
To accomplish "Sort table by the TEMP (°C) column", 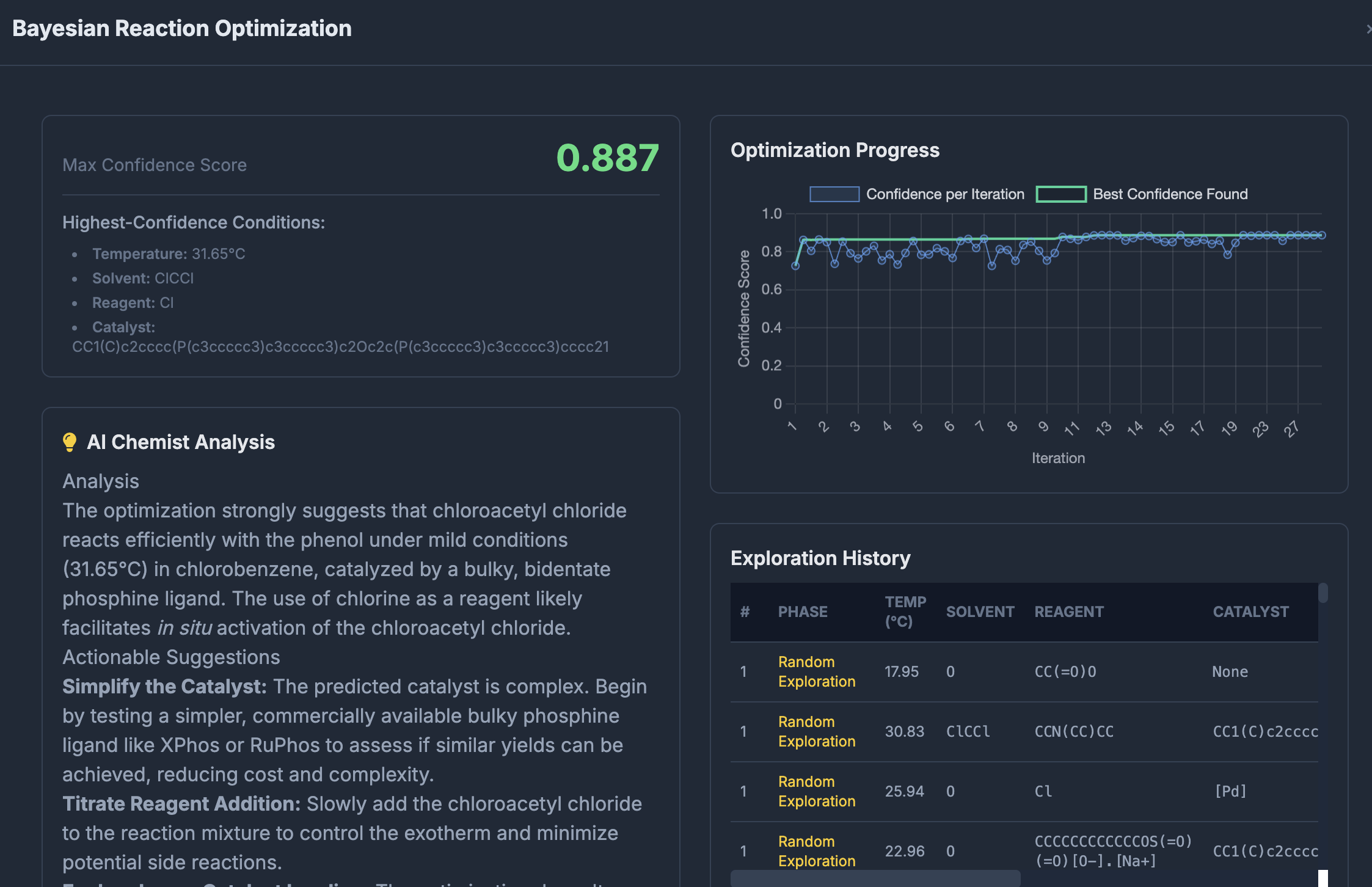I will tap(905, 611).
